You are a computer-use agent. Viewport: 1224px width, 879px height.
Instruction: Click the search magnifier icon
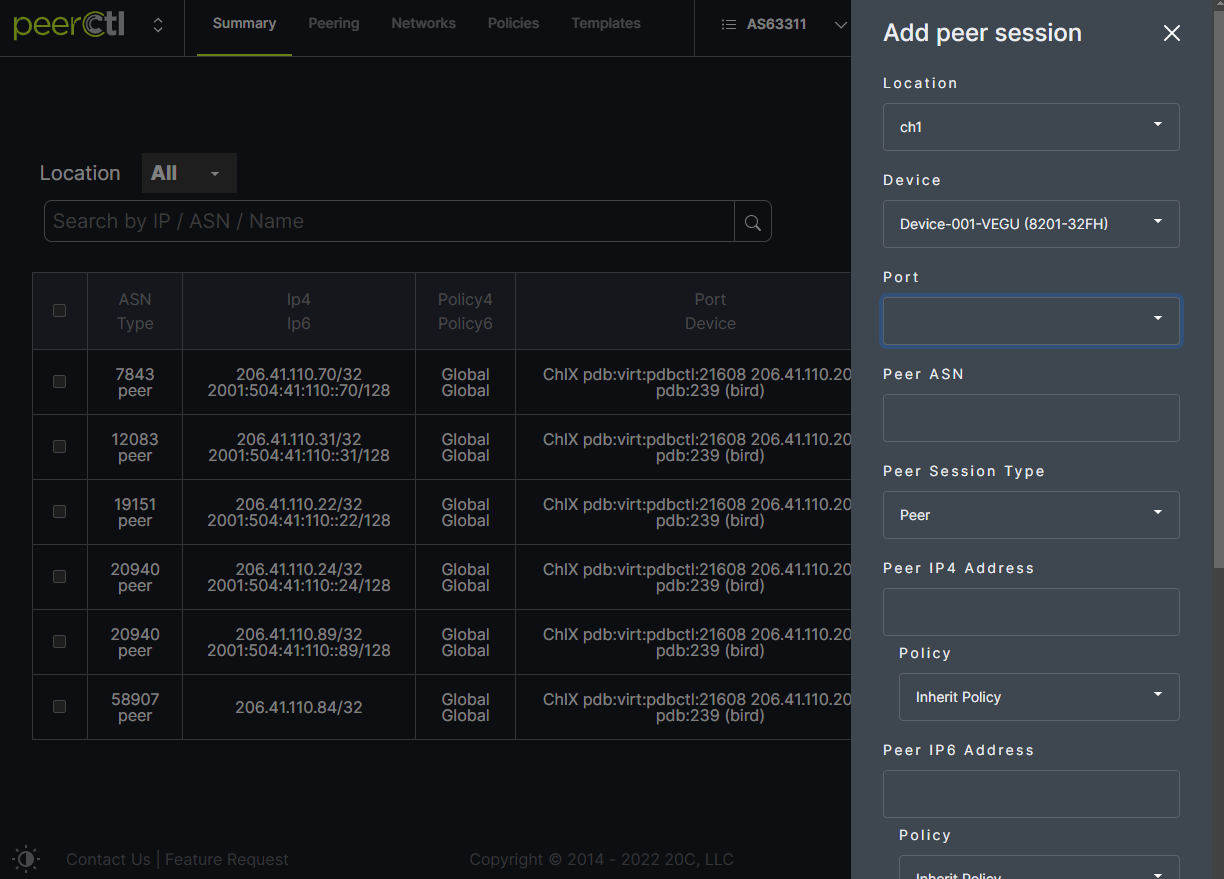coord(753,222)
